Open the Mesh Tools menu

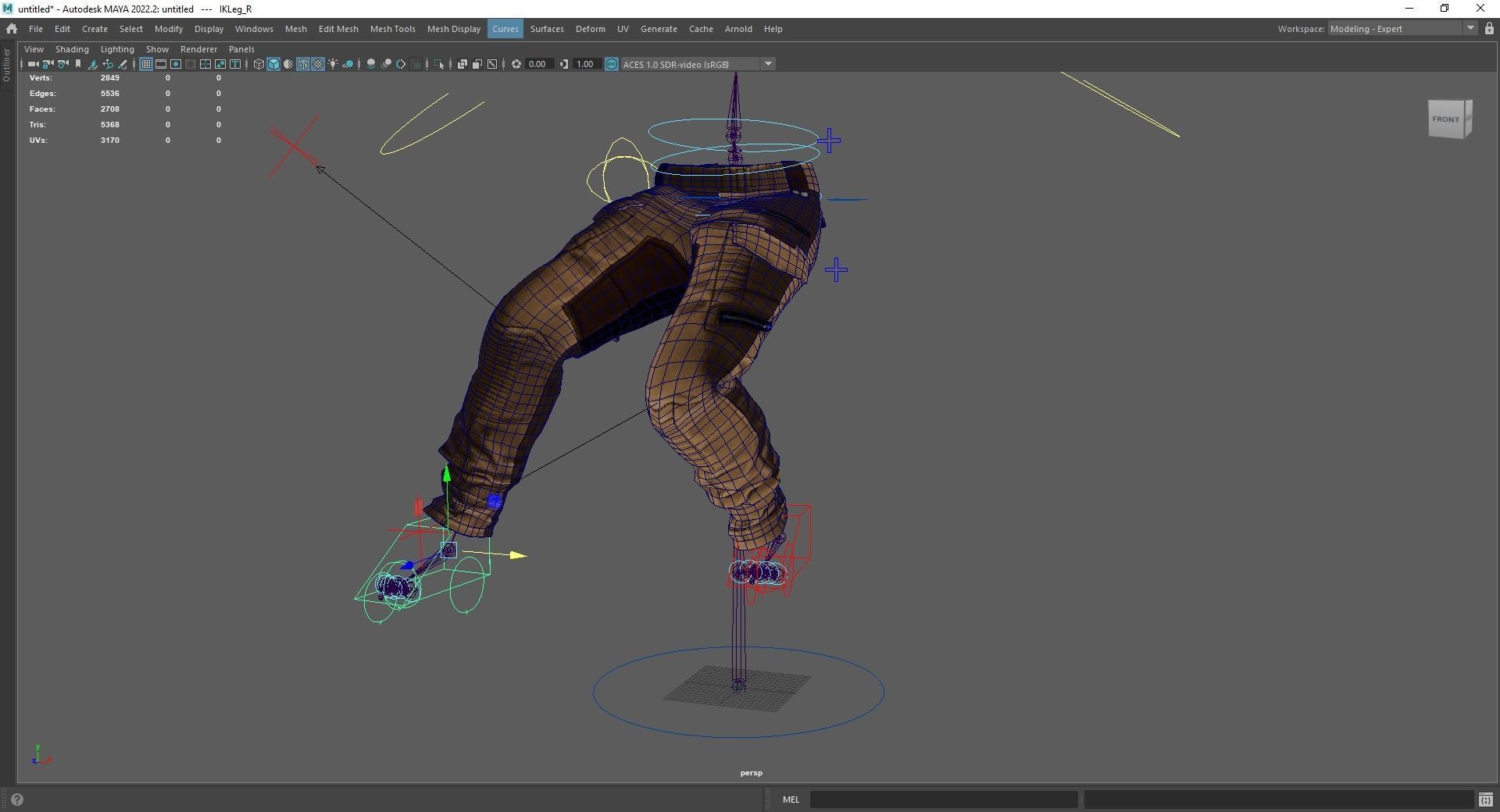(392, 29)
